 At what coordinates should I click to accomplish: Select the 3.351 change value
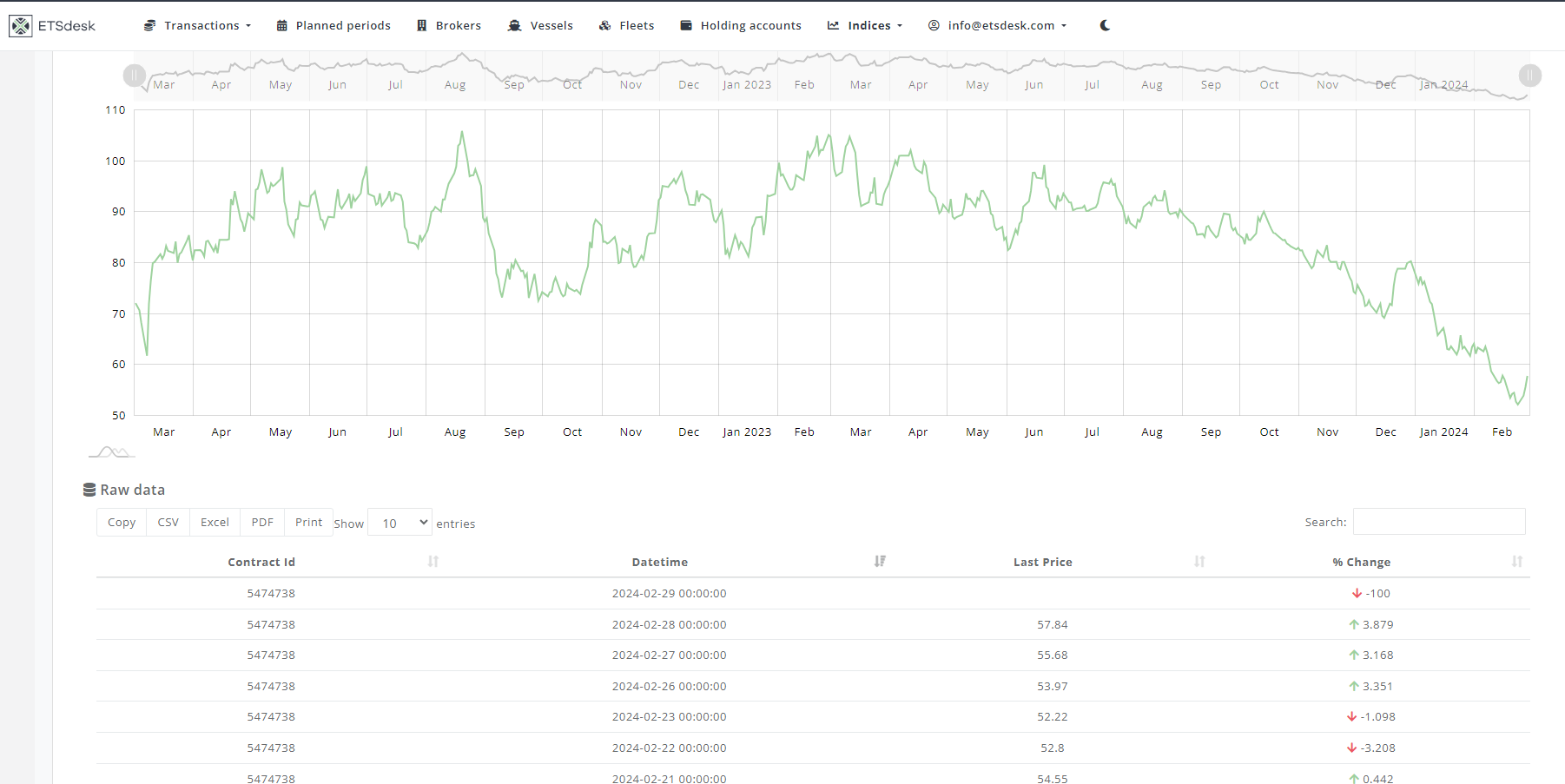(x=1378, y=686)
